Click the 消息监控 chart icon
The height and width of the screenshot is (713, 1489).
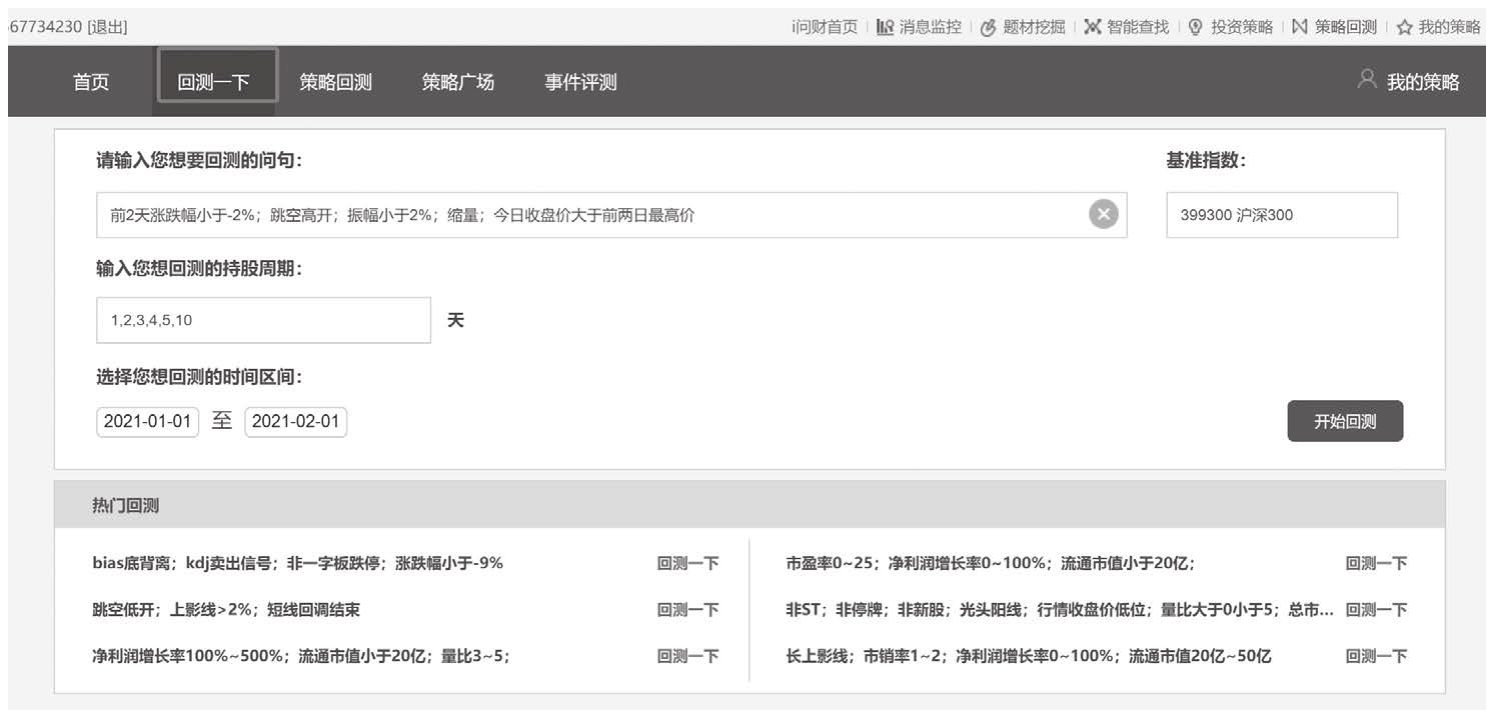pyautogui.click(x=885, y=27)
